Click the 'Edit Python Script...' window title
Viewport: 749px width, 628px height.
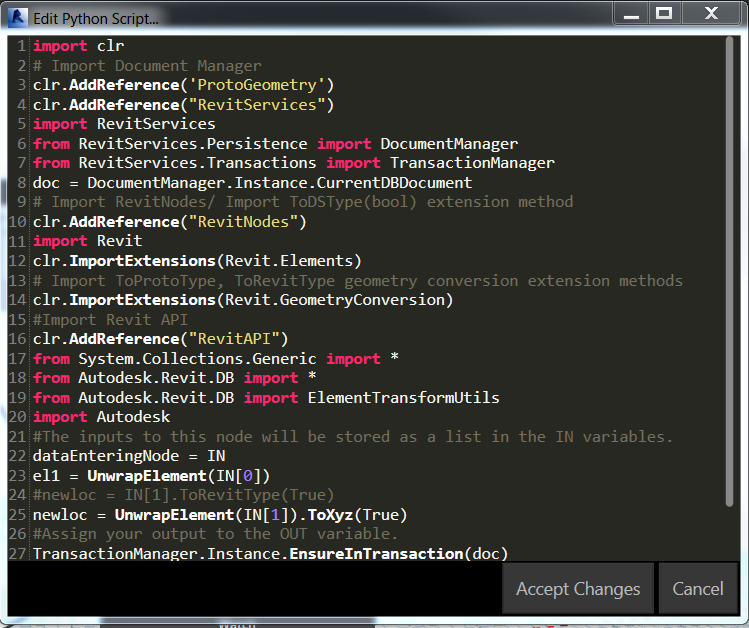tap(96, 19)
